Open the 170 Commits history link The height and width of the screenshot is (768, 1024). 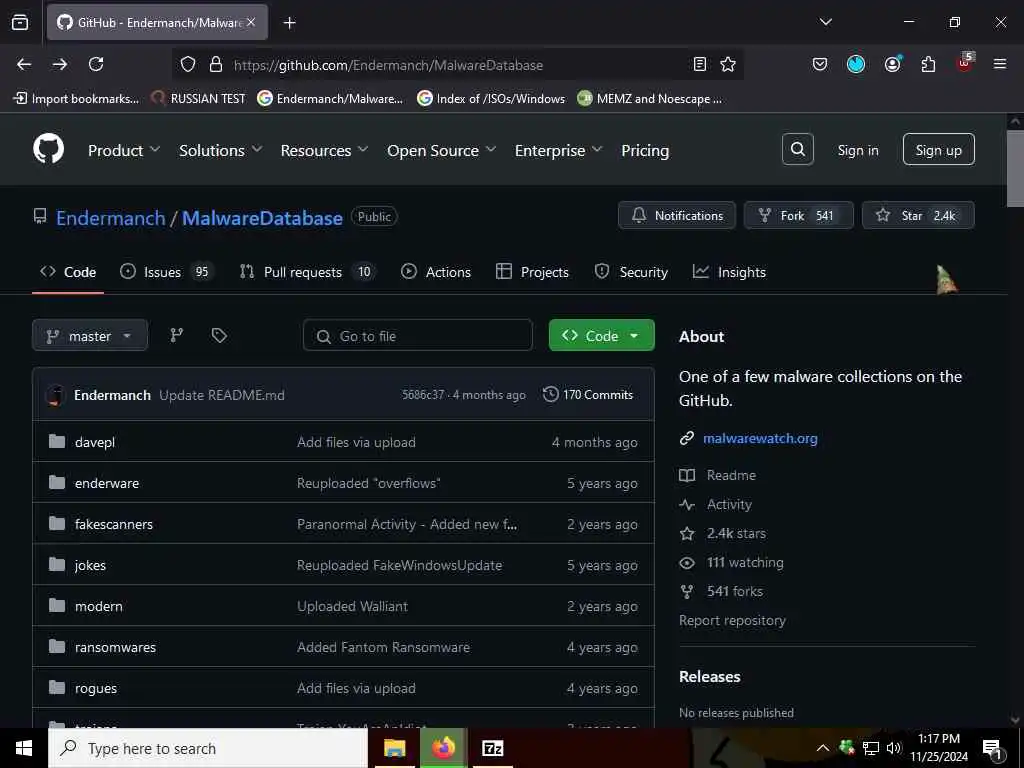pyautogui.click(x=588, y=394)
